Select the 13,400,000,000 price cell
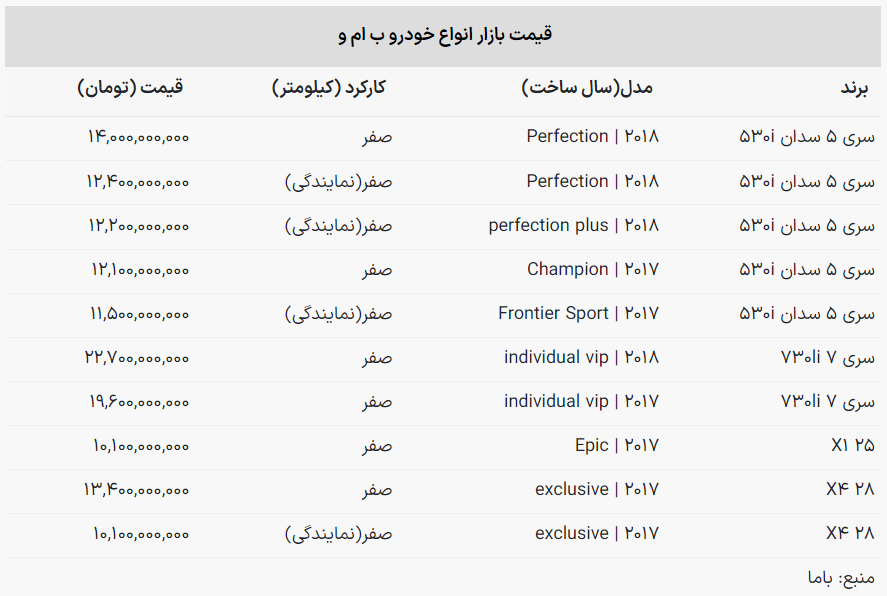This screenshot has height=596, width=887. [136, 489]
